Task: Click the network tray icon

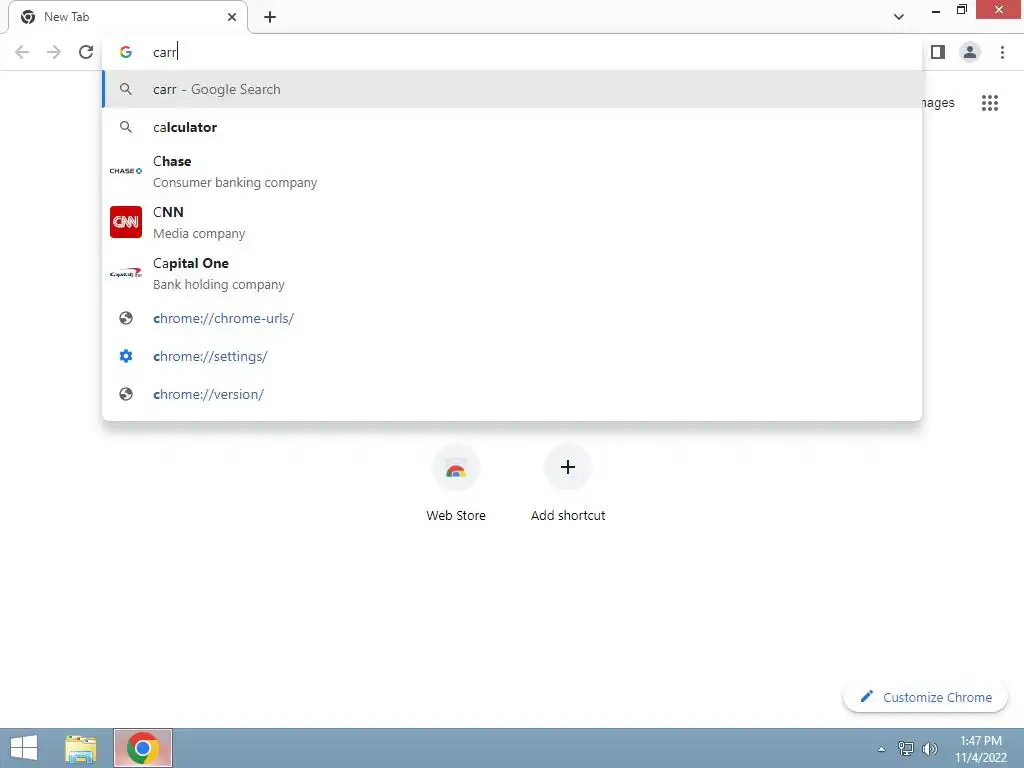Action: pos(906,749)
